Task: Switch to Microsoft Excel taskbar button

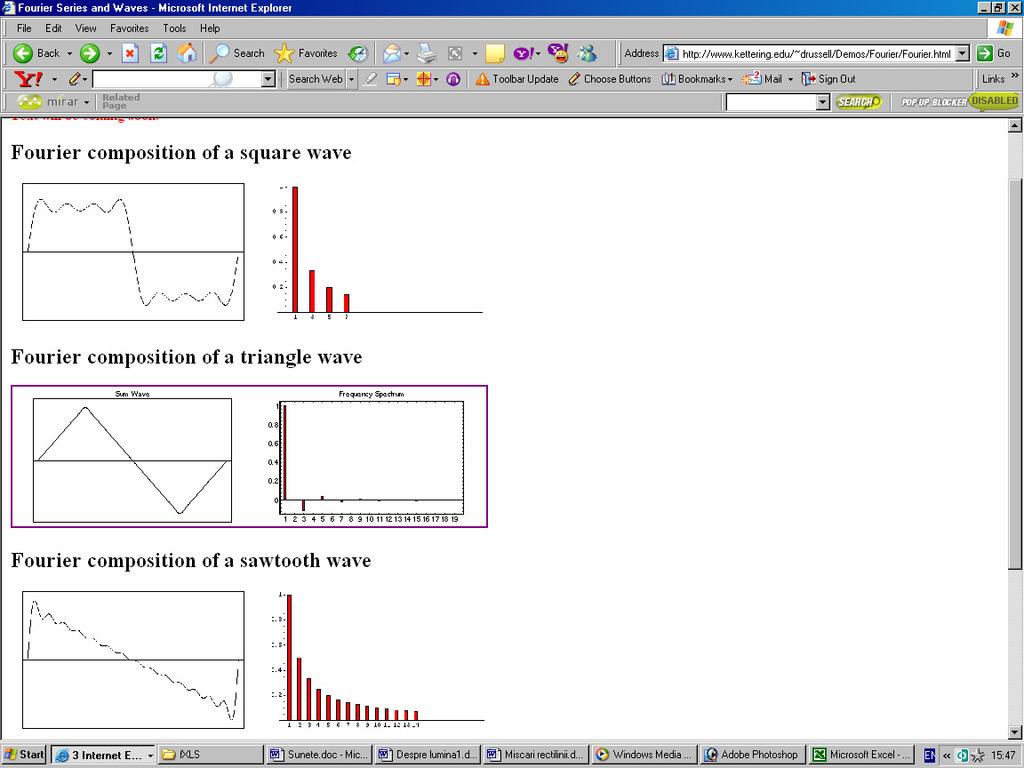Action: coord(861,754)
